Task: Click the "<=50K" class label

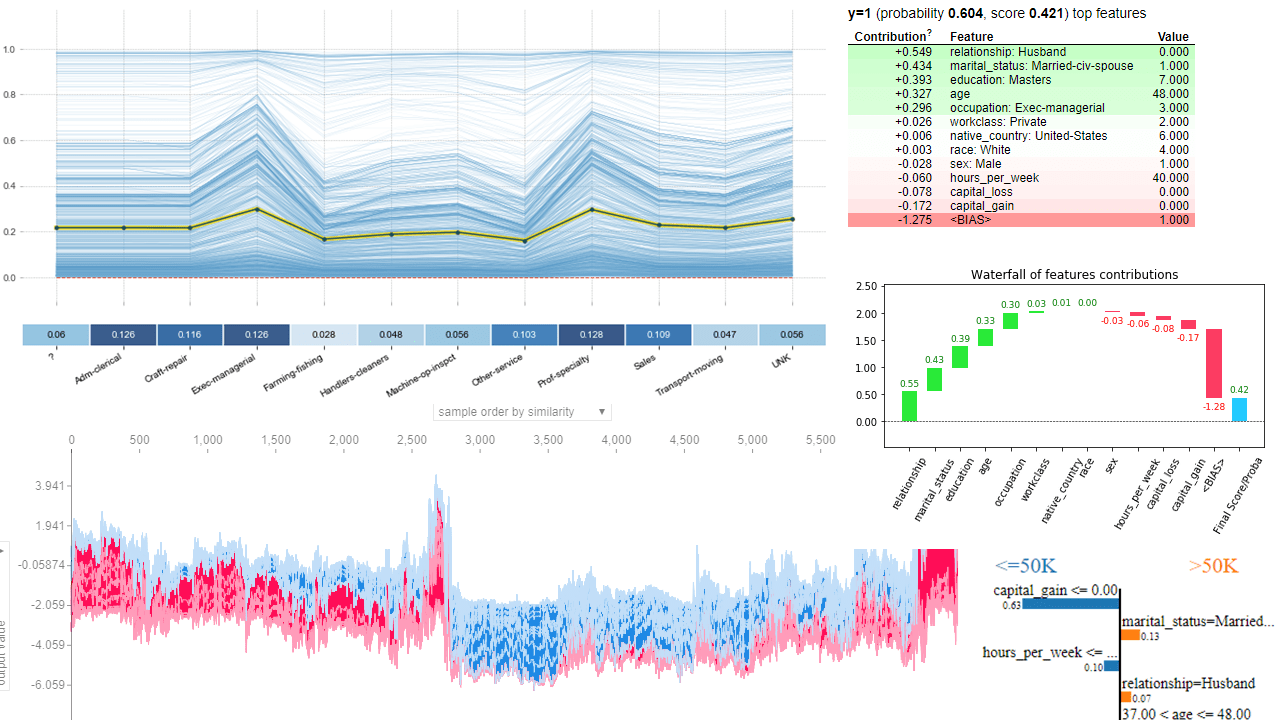Action: click(1024, 566)
